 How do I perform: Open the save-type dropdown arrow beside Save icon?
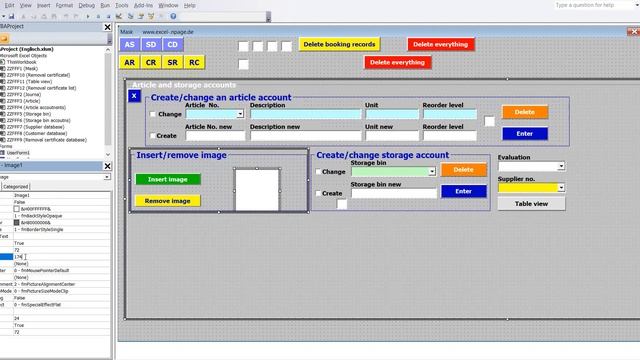[x=3, y=16]
